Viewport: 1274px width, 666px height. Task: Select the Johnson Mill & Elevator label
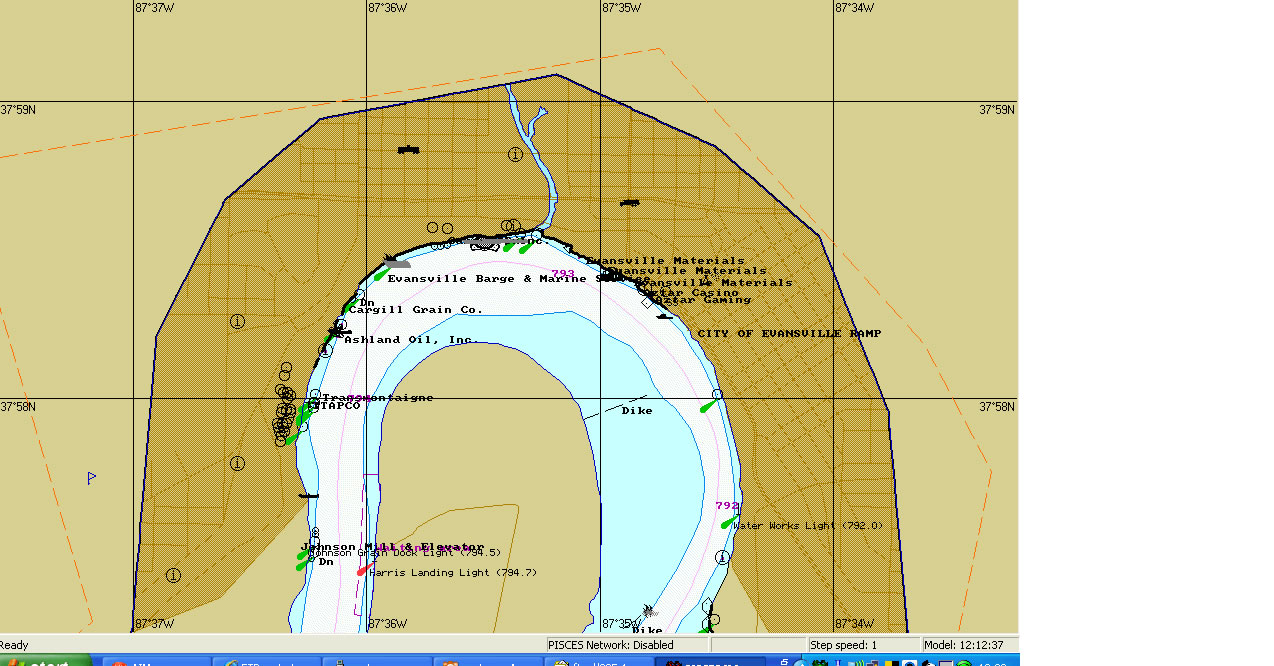tap(393, 547)
